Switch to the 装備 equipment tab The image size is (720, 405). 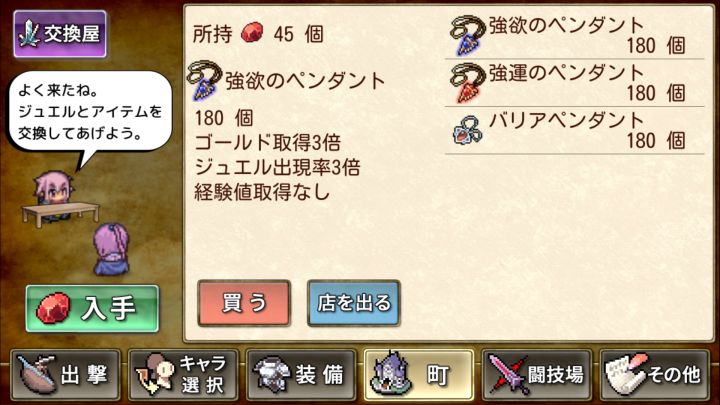pyautogui.click(x=301, y=375)
